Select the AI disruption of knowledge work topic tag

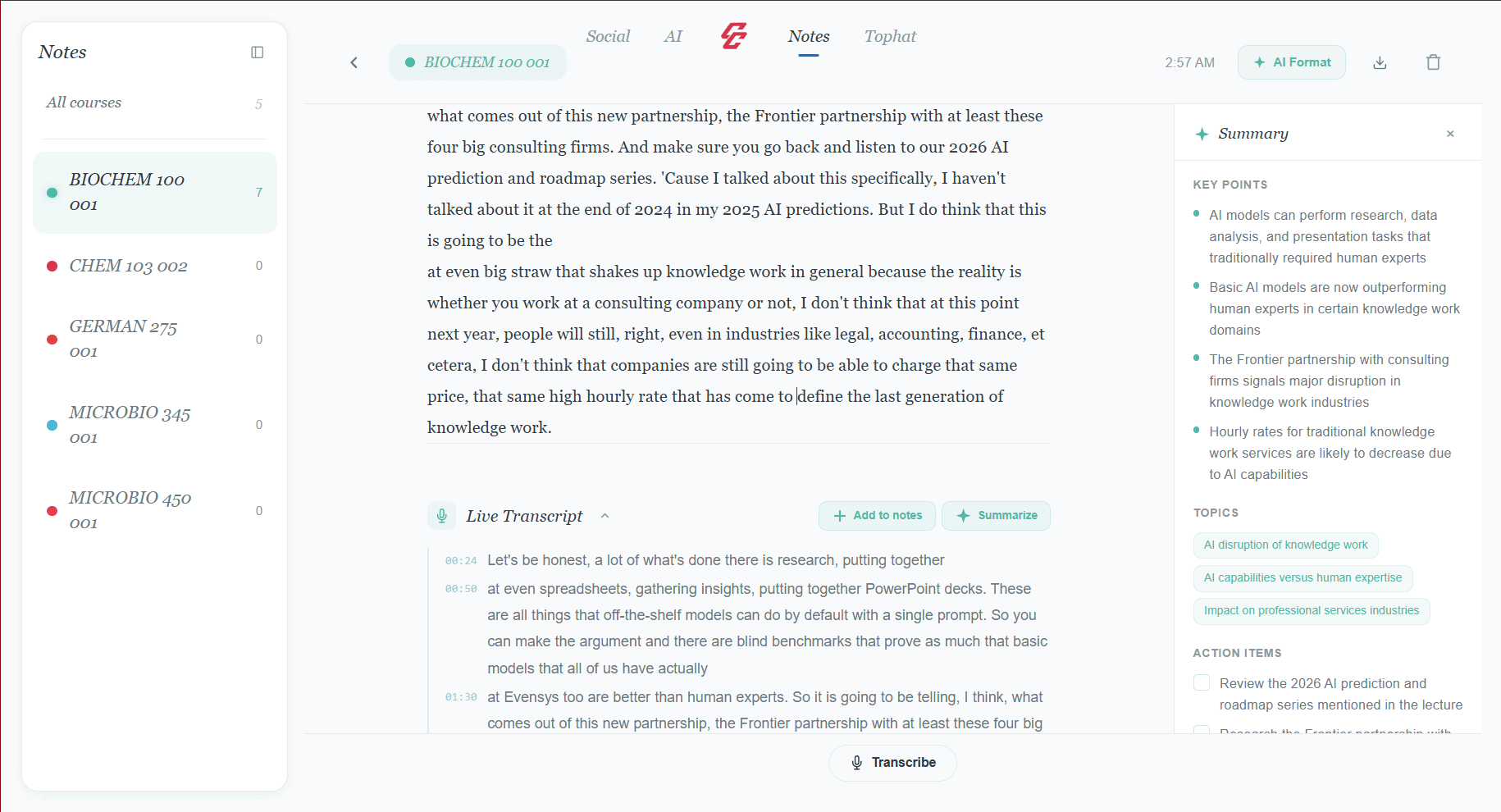(1285, 545)
